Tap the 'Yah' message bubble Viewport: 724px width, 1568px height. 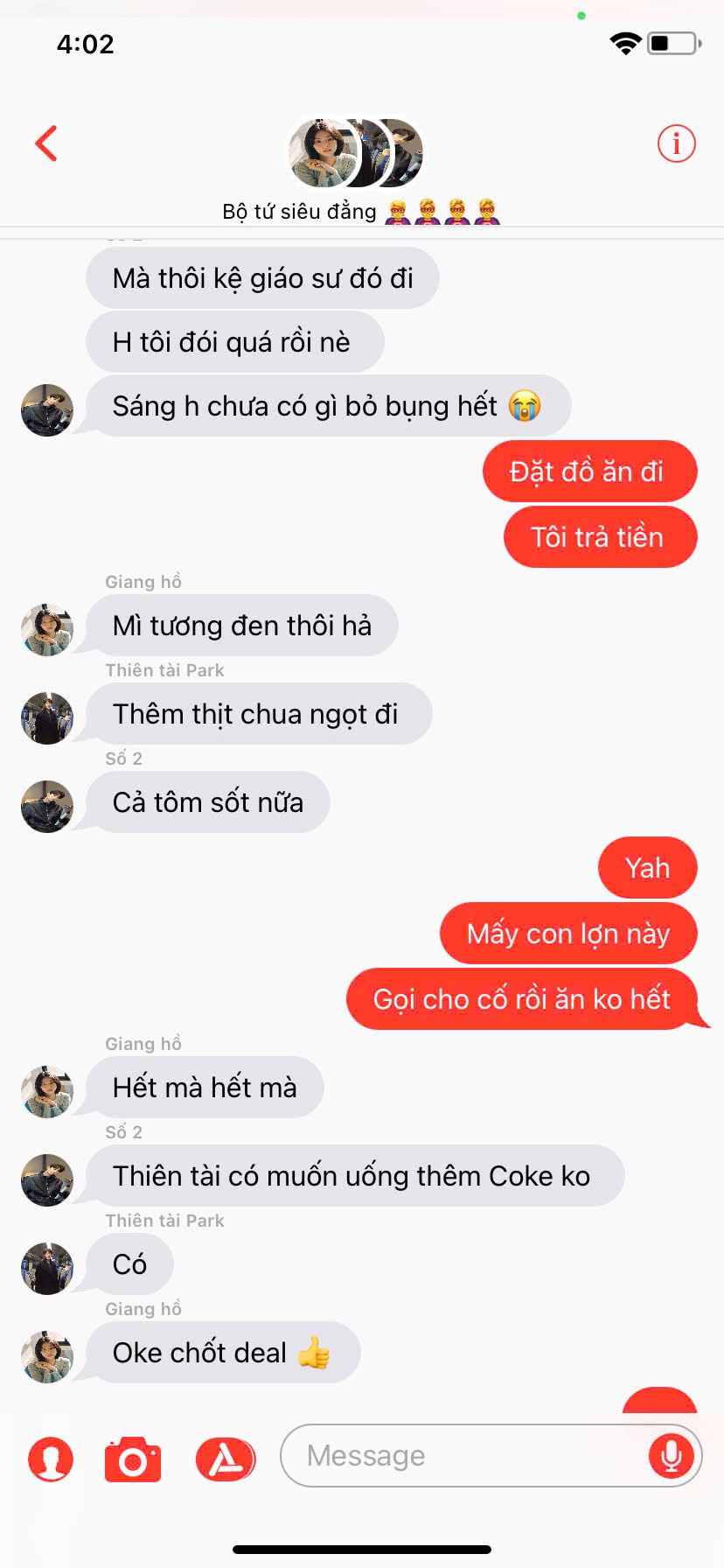(648, 868)
